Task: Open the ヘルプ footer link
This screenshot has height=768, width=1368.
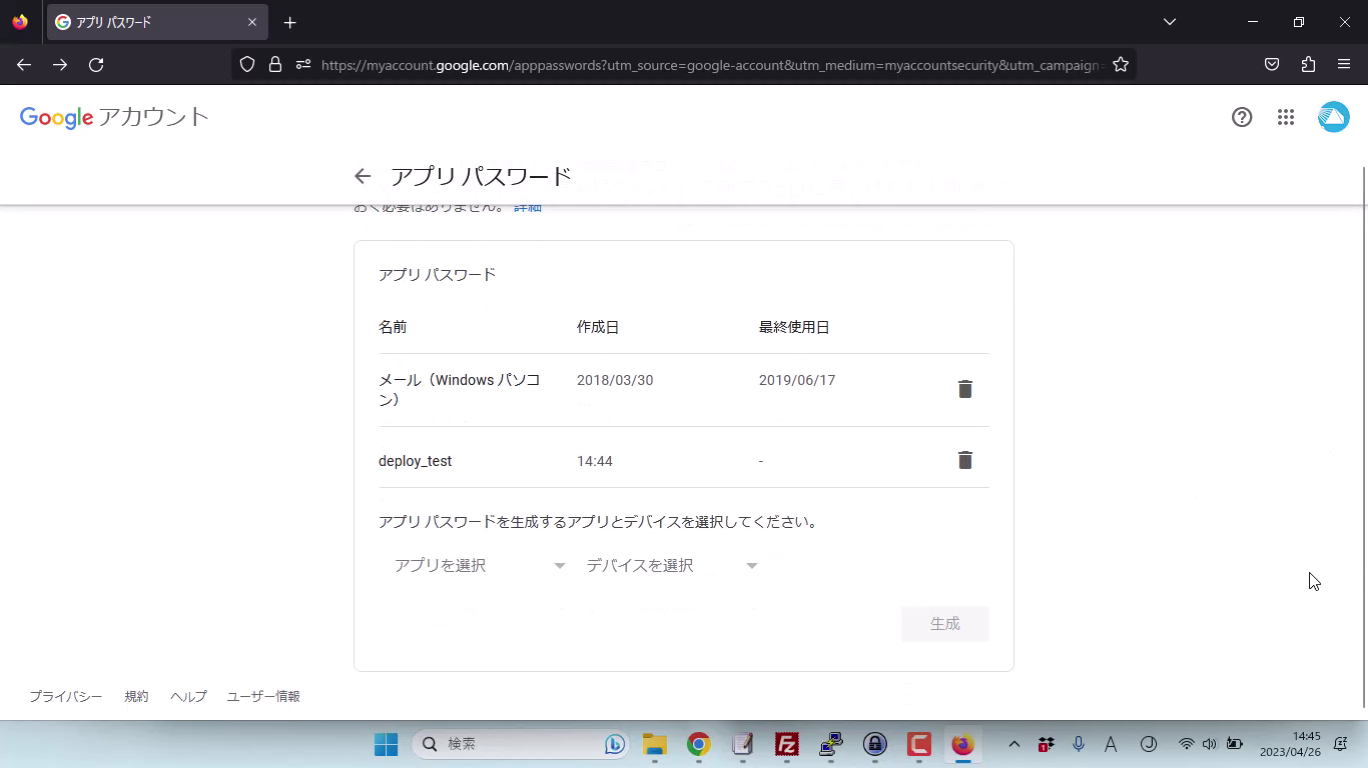Action: click(x=188, y=696)
